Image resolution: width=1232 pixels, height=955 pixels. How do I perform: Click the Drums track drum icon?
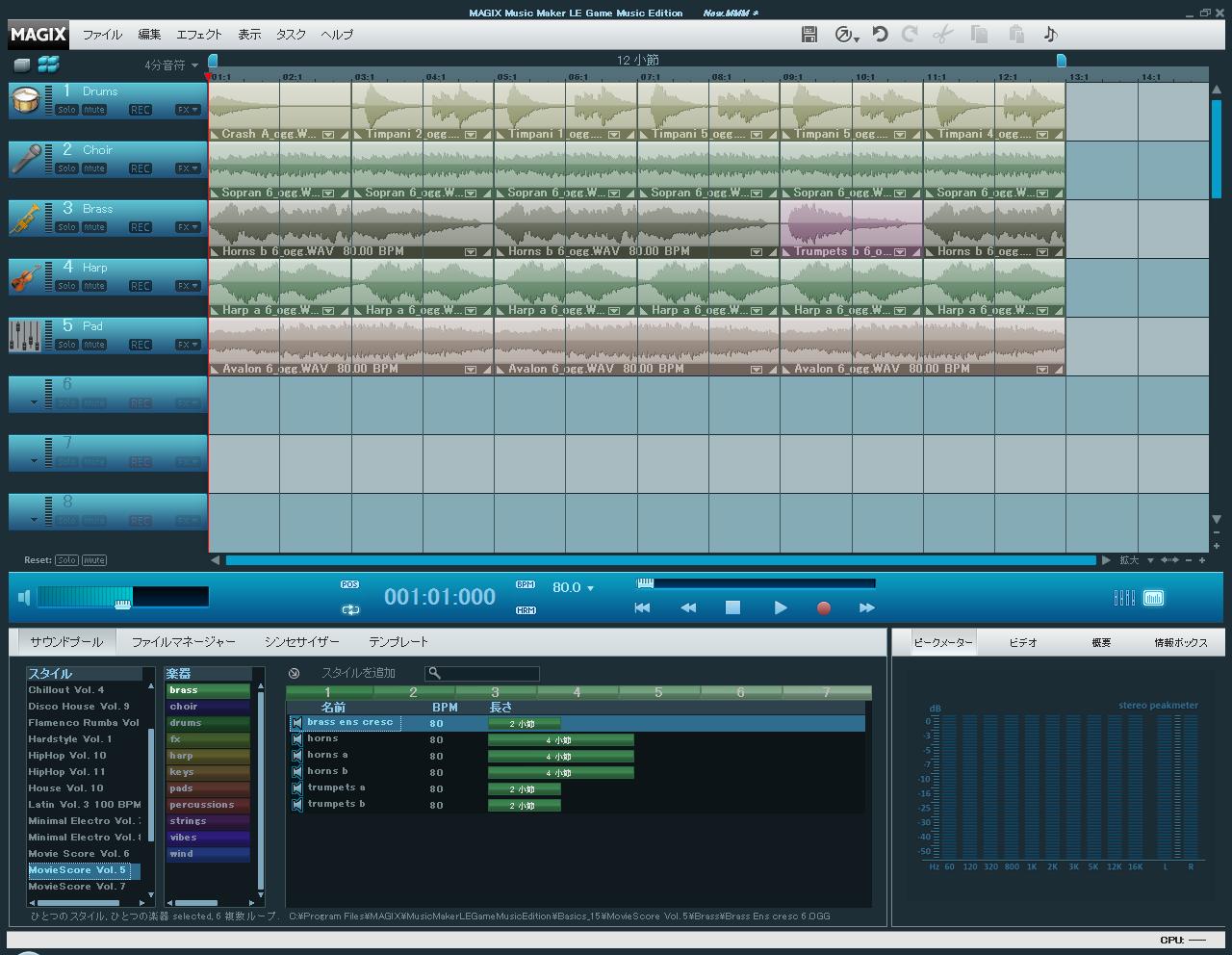[x=25, y=100]
